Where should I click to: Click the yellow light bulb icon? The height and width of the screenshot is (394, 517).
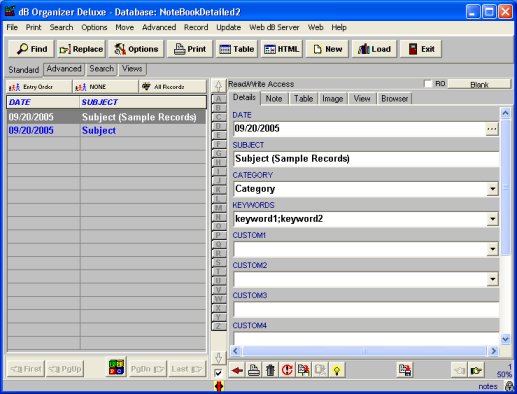(x=337, y=370)
